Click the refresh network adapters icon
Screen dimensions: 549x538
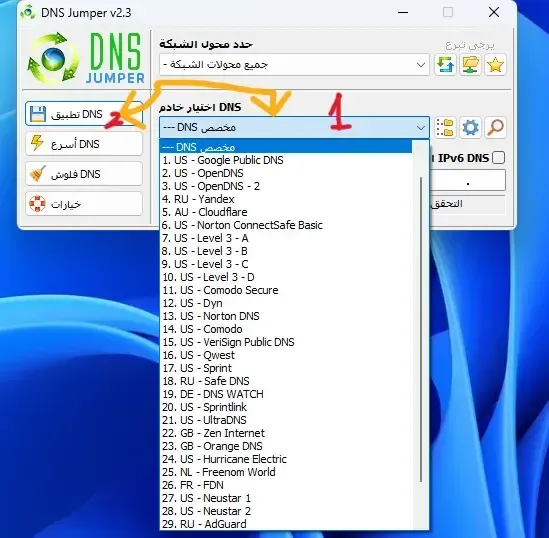pyautogui.click(x=445, y=65)
